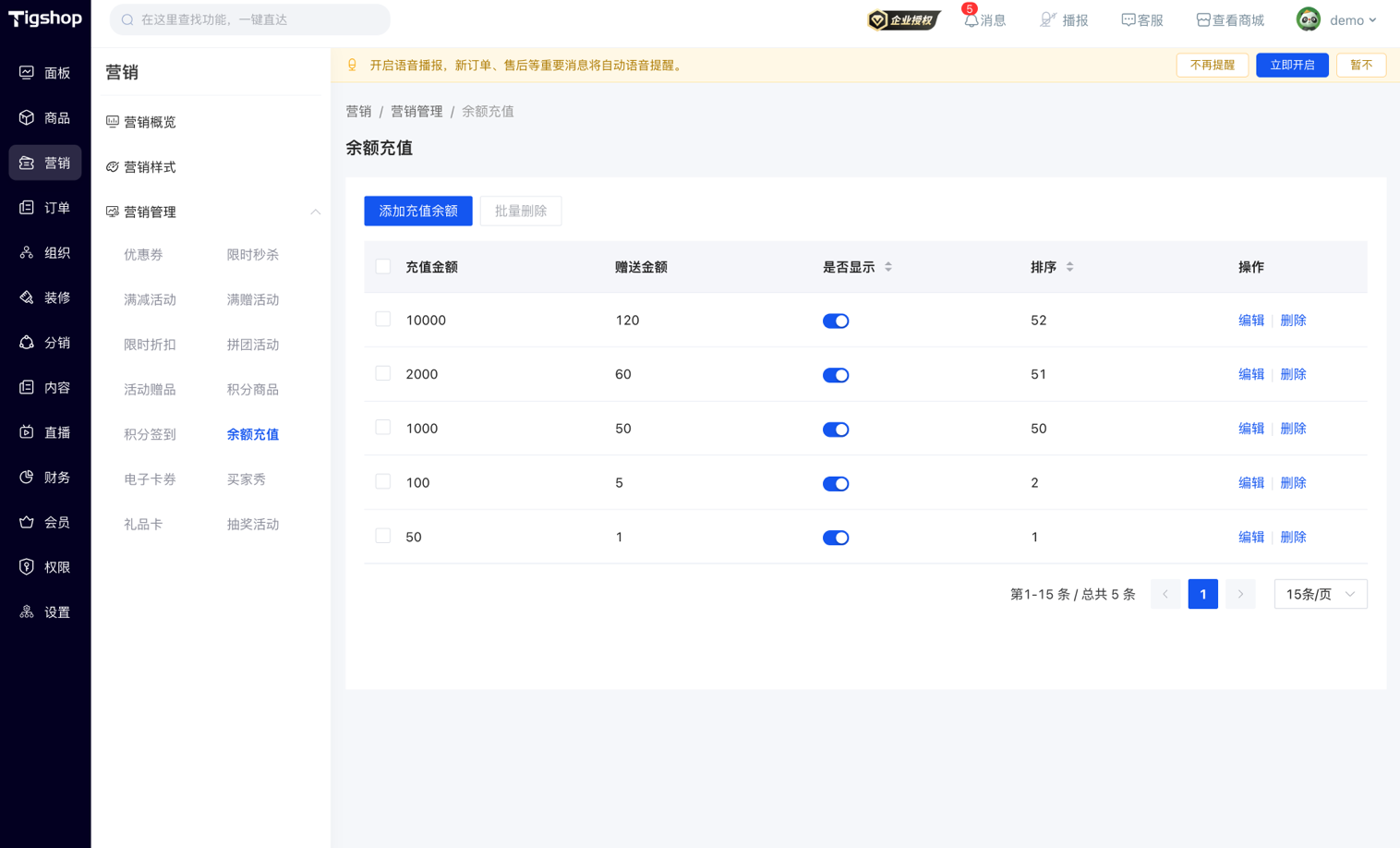
Task: Open the 直播 live stream sidebar icon
Action: (x=27, y=432)
